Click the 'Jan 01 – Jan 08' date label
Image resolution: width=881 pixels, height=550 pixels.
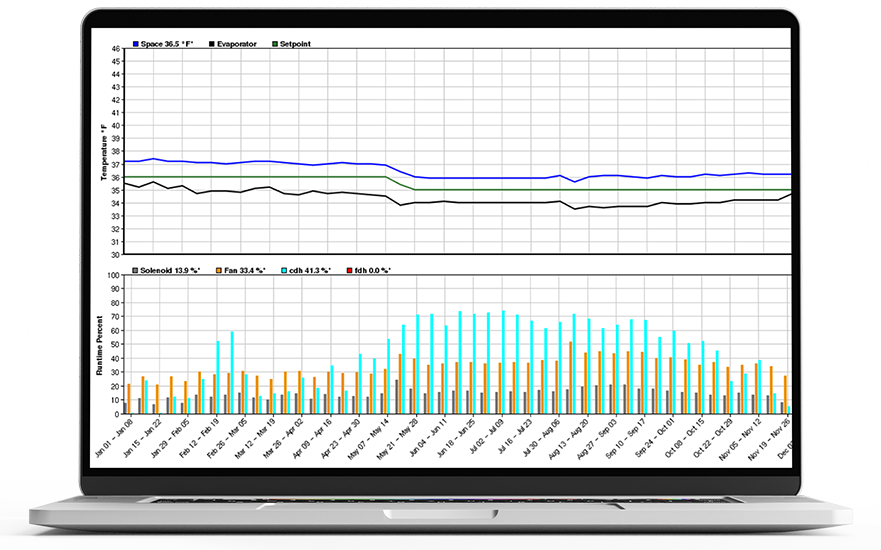tap(114, 437)
